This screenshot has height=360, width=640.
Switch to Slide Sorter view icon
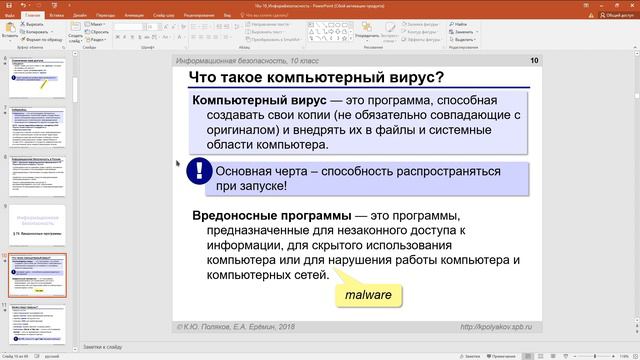click(x=541, y=356)
